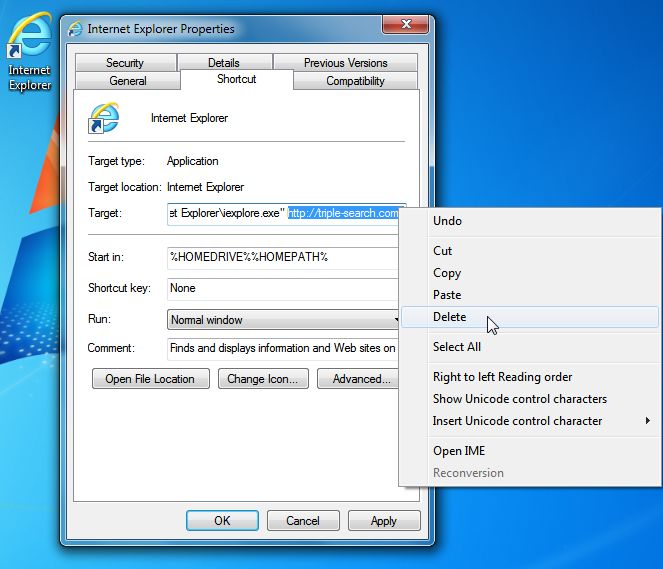The image size is (663, 569).
Task: Click the Target location value Internet Explorer
Action: pos(205,187)
